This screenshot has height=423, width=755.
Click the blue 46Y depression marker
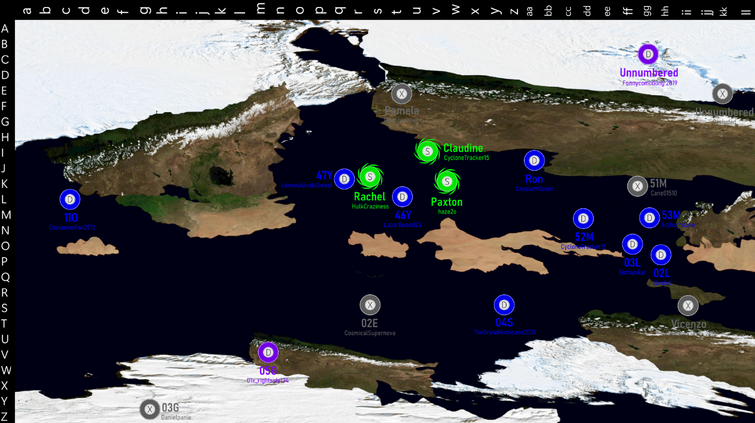(x=402, y=197)
